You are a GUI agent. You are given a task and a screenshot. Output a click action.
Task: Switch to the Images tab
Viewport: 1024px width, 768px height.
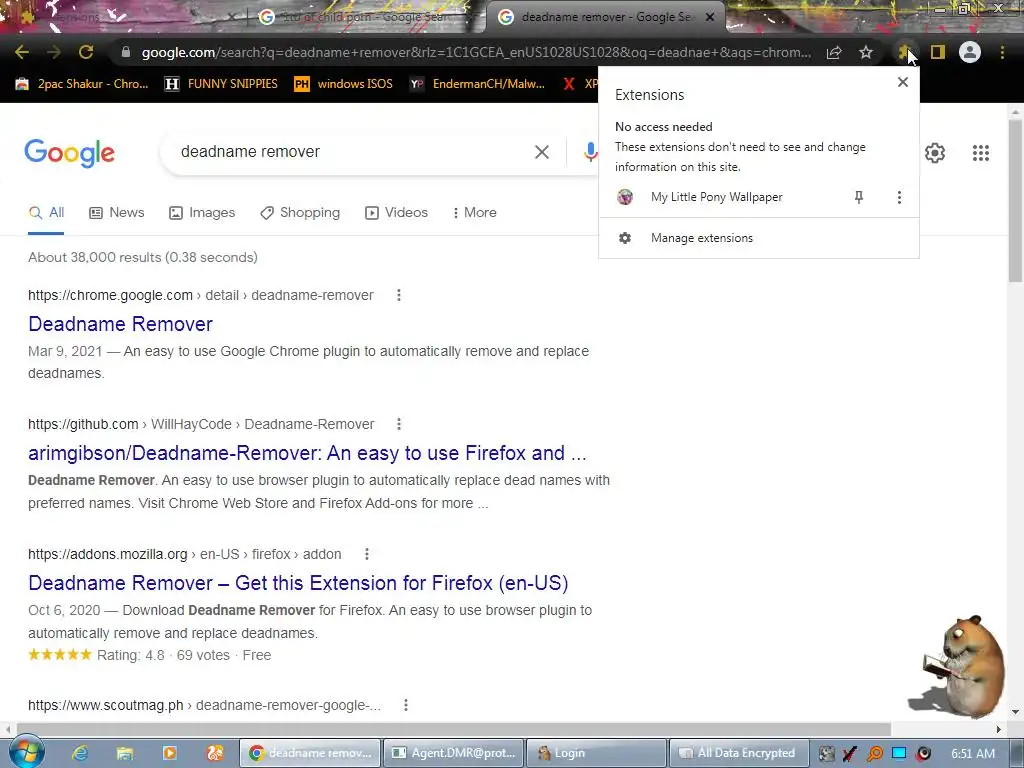(x=202, y=212)
